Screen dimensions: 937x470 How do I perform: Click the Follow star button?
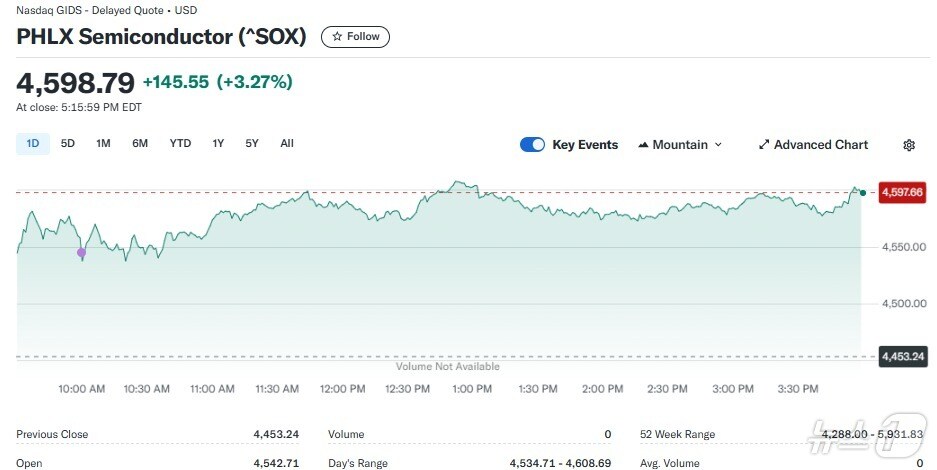(355, 37)
